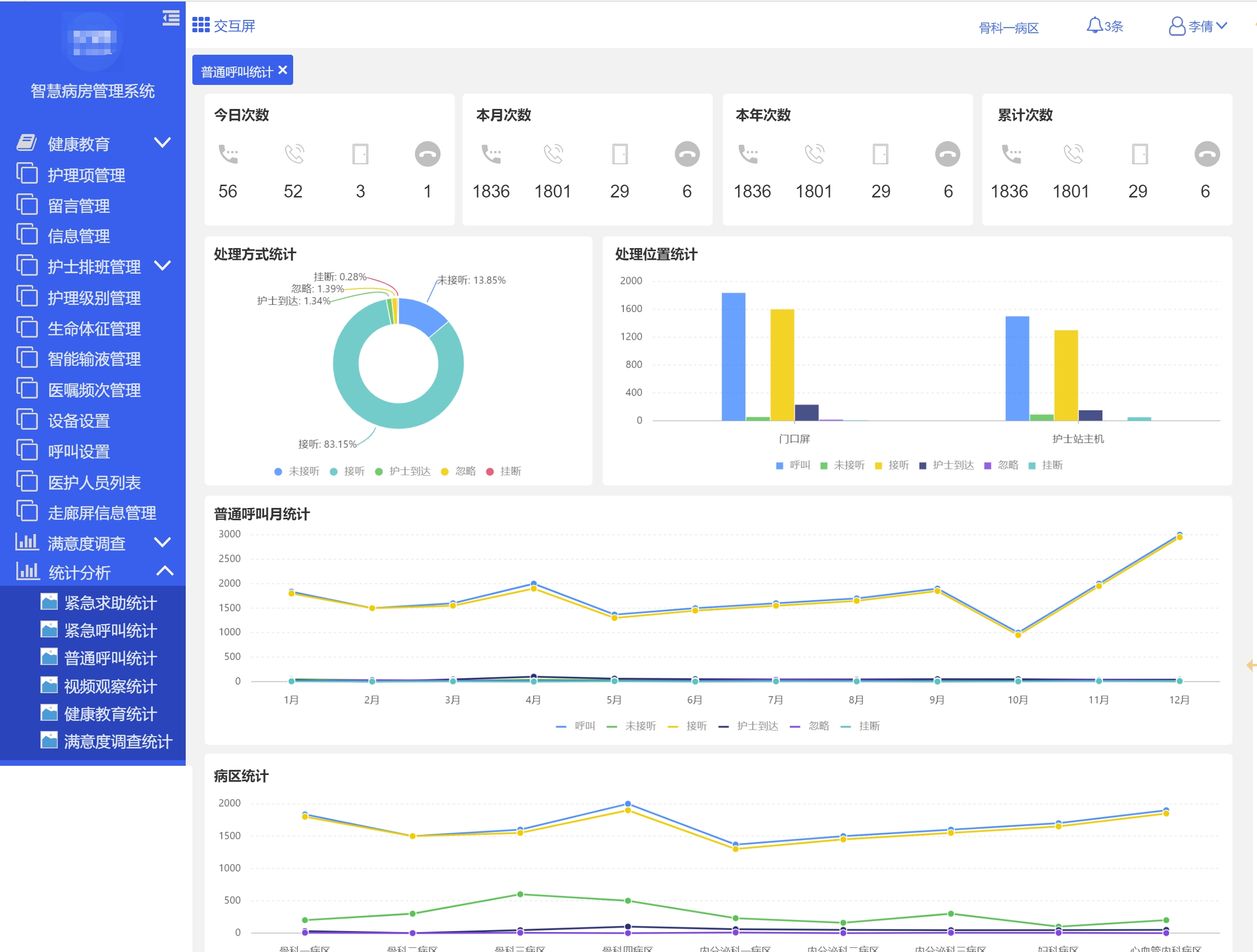
Task: Click the hang-up icon in 累计次数
Action: (x=1207, y=154)
